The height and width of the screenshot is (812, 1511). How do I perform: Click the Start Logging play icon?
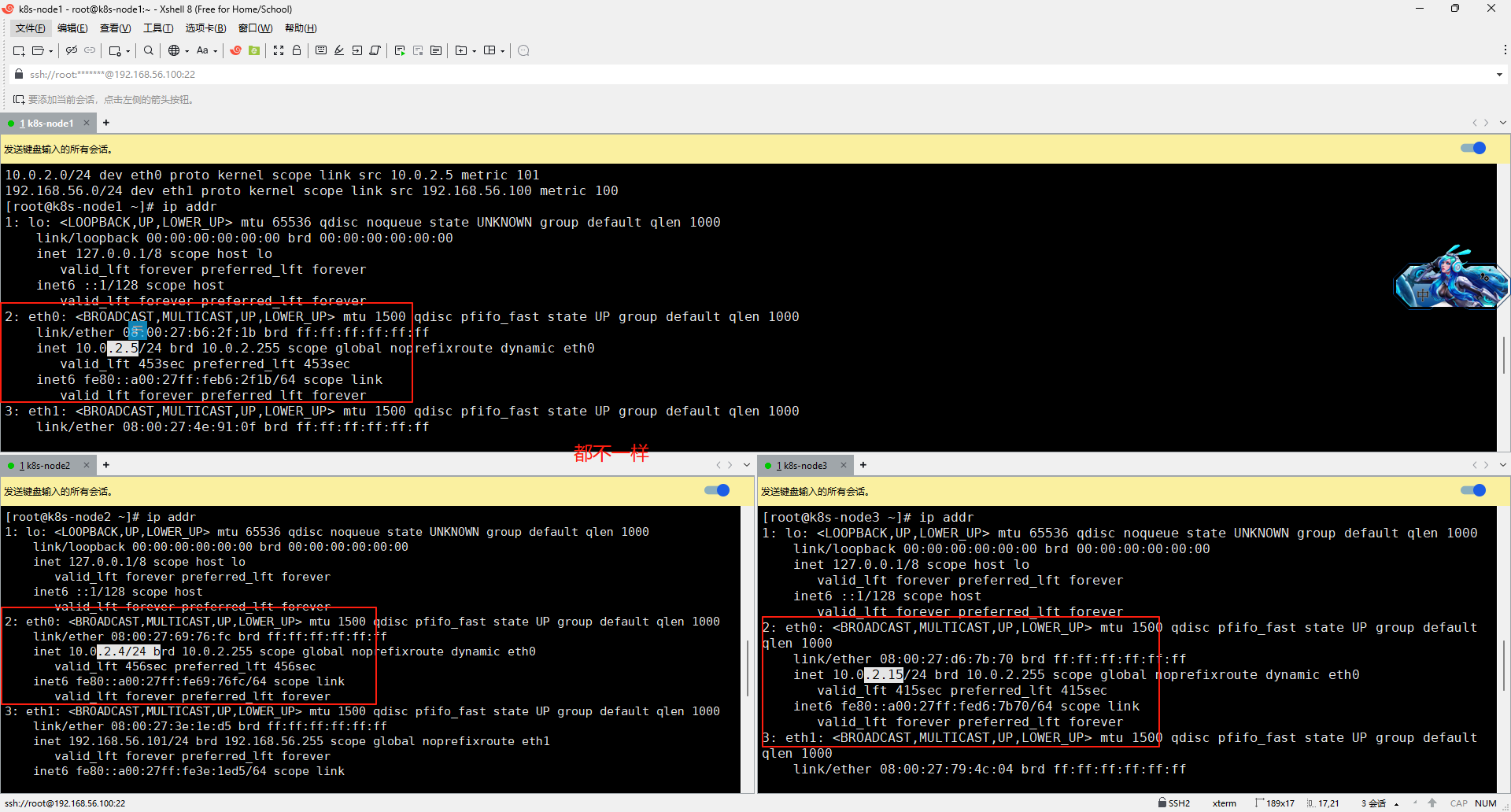(x=400, y=50)
